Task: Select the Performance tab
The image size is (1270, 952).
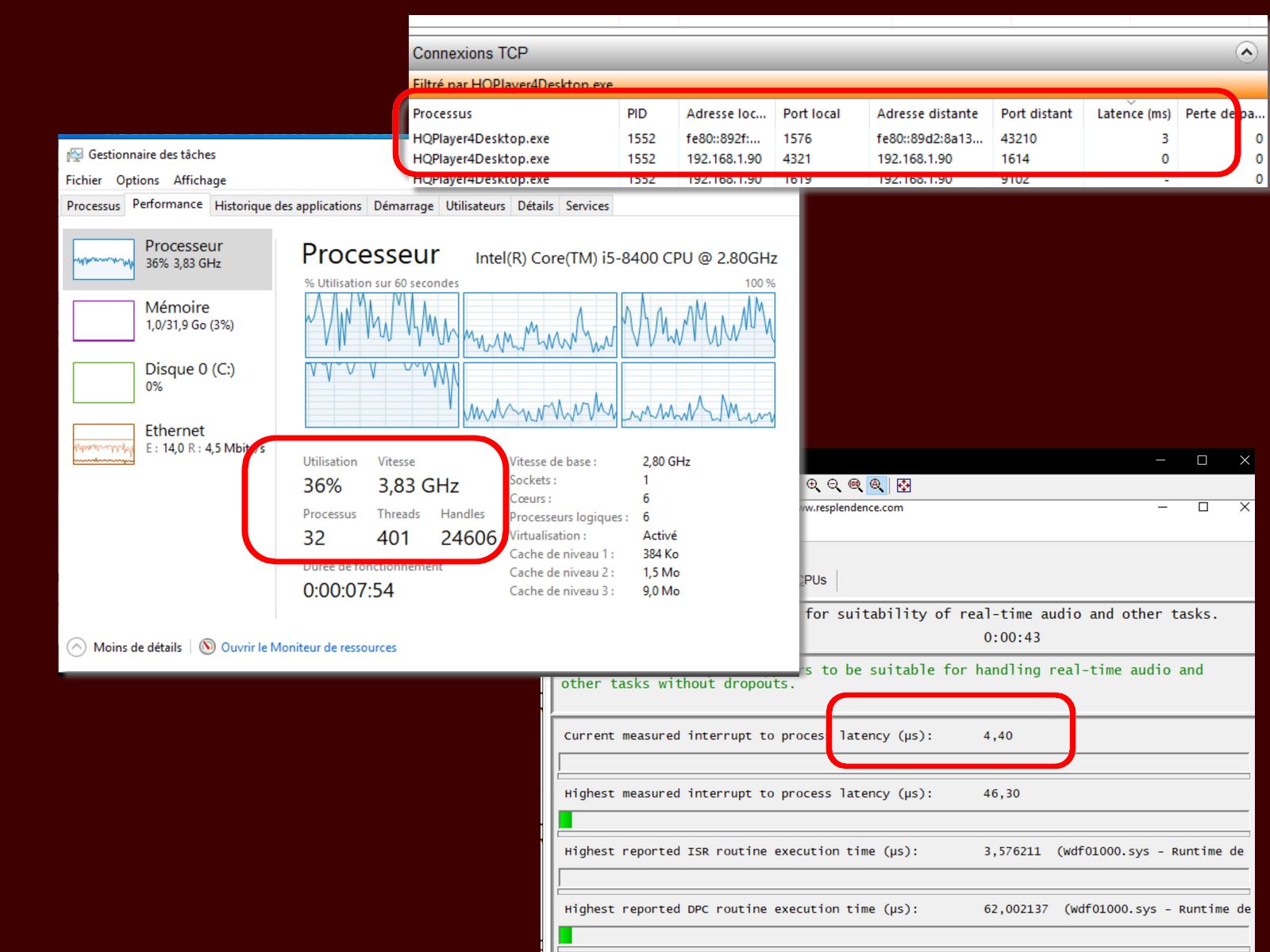Action: click(x=167, y=204)
